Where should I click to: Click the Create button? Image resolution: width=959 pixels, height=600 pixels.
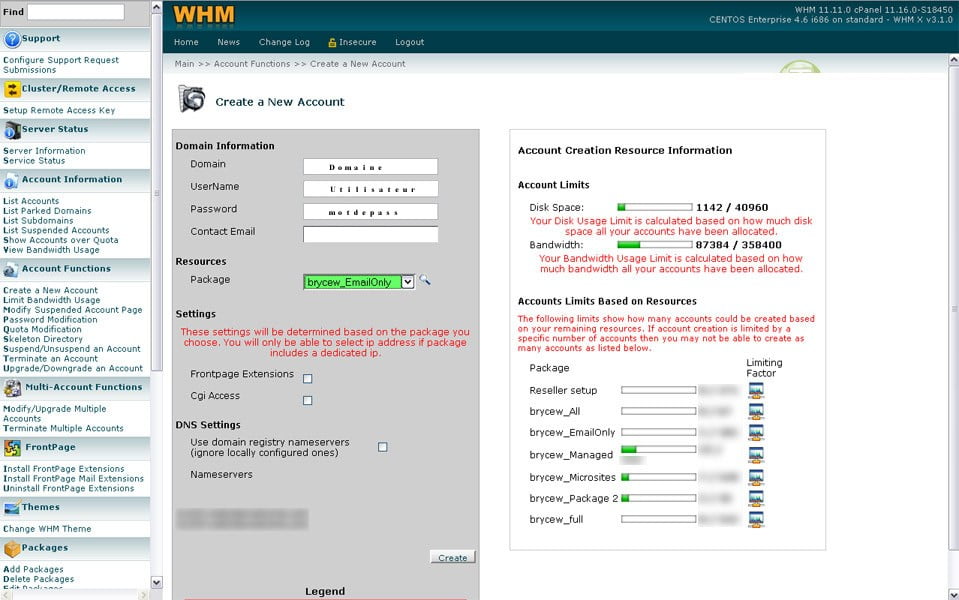pos(453,557)
